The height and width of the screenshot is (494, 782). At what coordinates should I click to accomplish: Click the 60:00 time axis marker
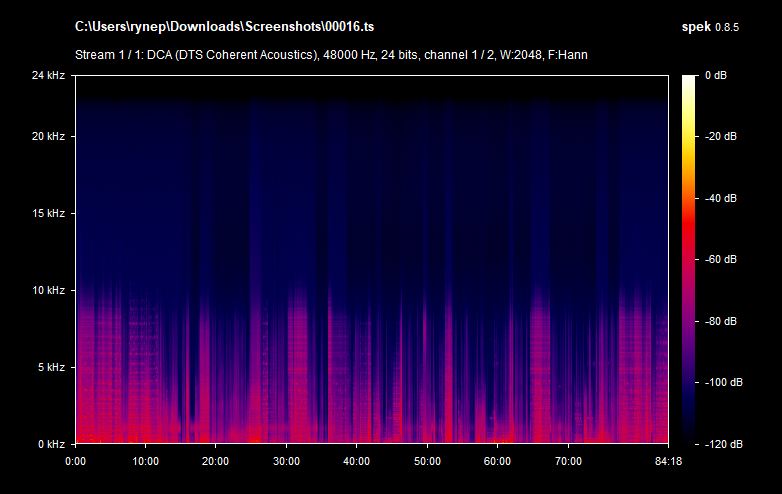[497, 461]
